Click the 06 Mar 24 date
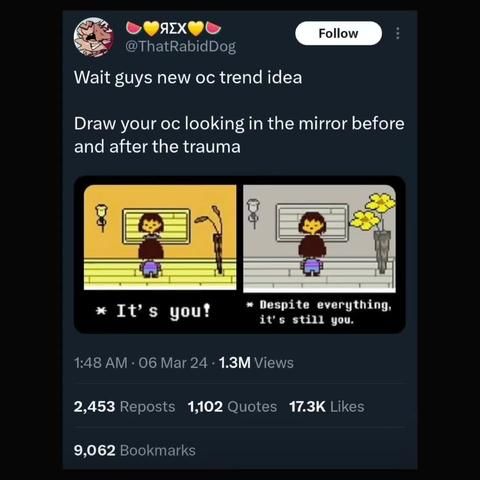This screenshot has width=480, height=480. point(173,363)
